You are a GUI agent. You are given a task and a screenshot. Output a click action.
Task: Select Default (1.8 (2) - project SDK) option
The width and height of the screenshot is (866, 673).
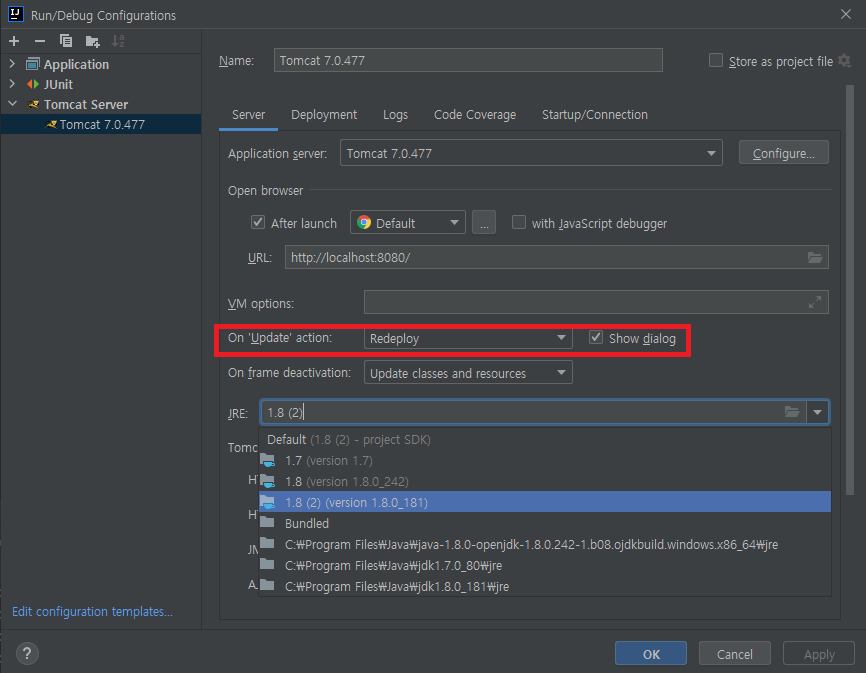coord(545,439)
